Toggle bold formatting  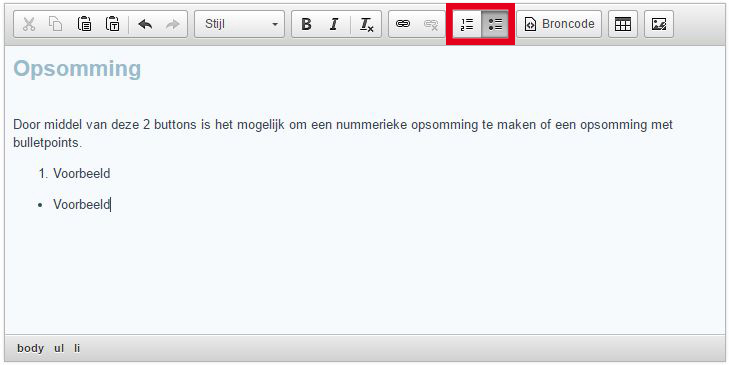coord(306,24)
